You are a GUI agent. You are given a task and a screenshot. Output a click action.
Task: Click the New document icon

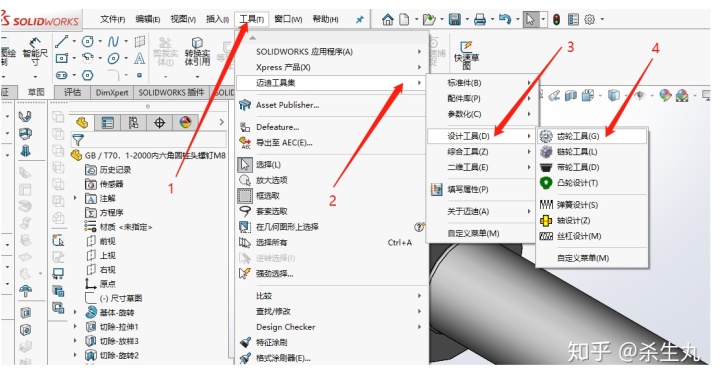click(x=404, y=19)
